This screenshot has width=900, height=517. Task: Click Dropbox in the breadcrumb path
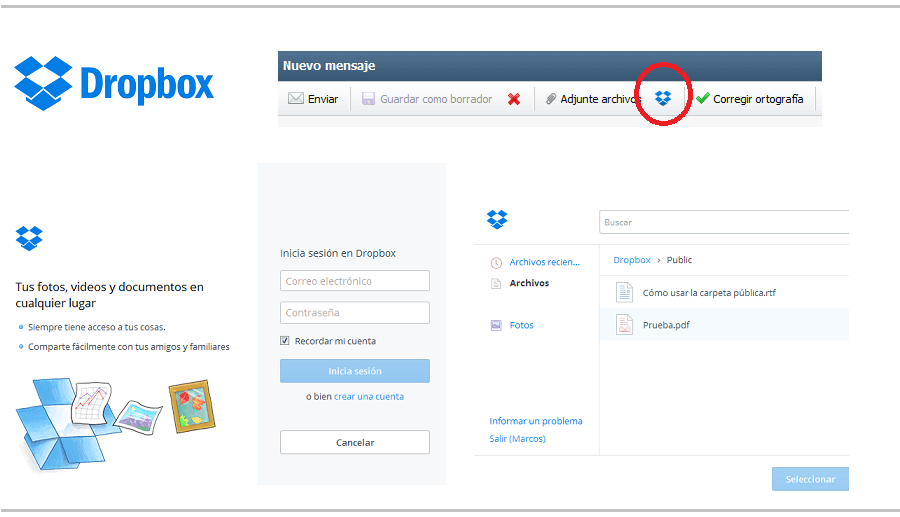(x=632, y=260)
